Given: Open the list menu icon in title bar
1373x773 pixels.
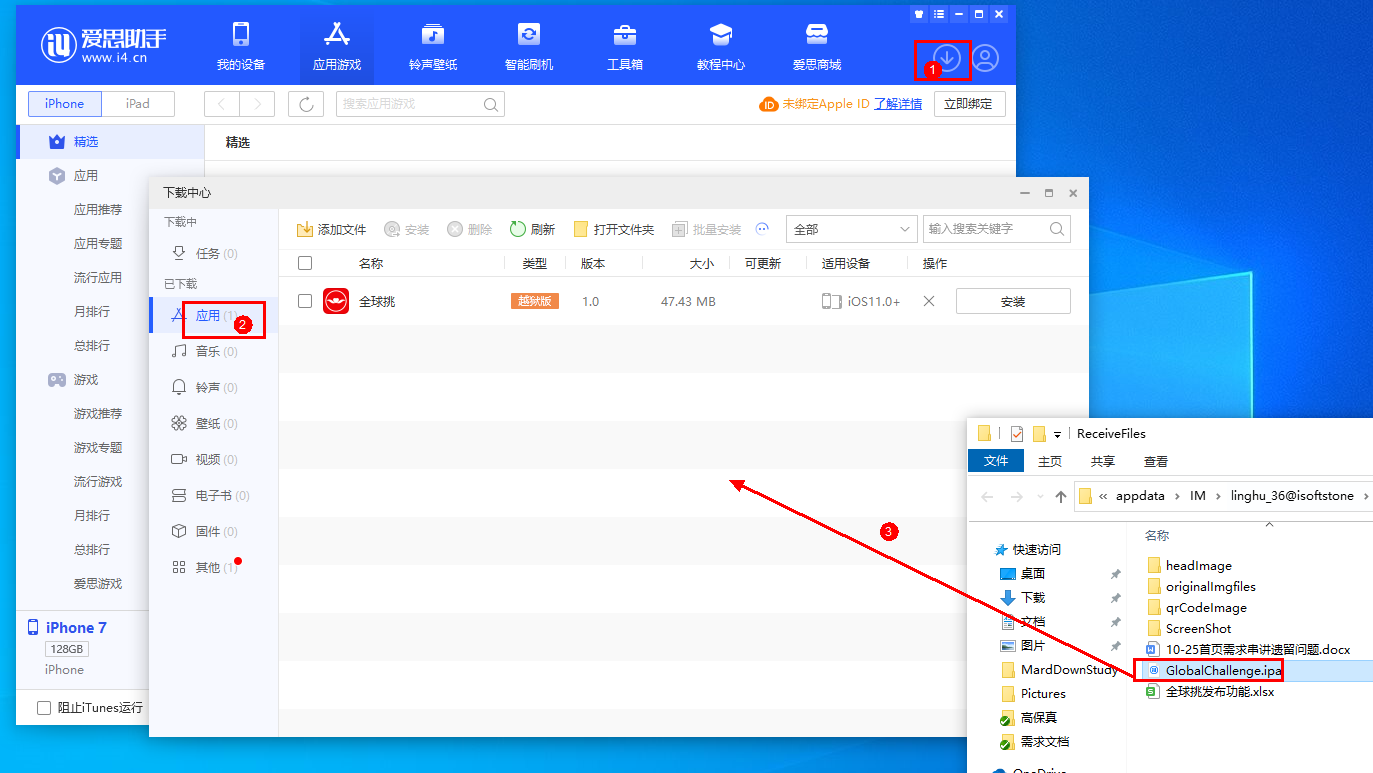Looking at the screenshot, I should pyautogui.click(x=939, y=14).
